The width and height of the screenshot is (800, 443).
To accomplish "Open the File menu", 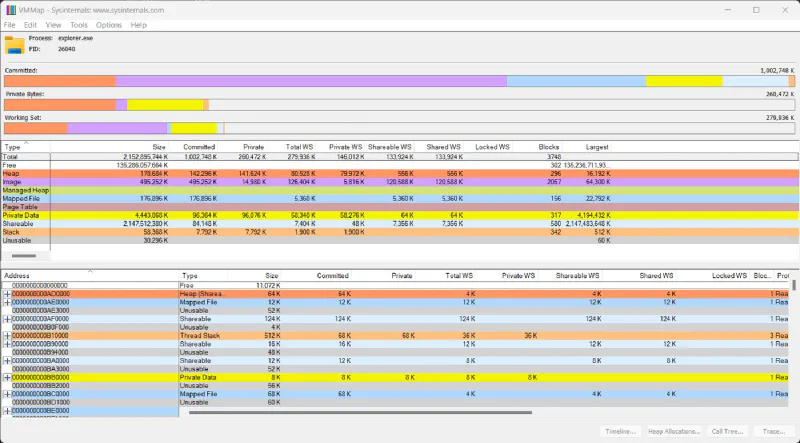I will click(9, 25).
